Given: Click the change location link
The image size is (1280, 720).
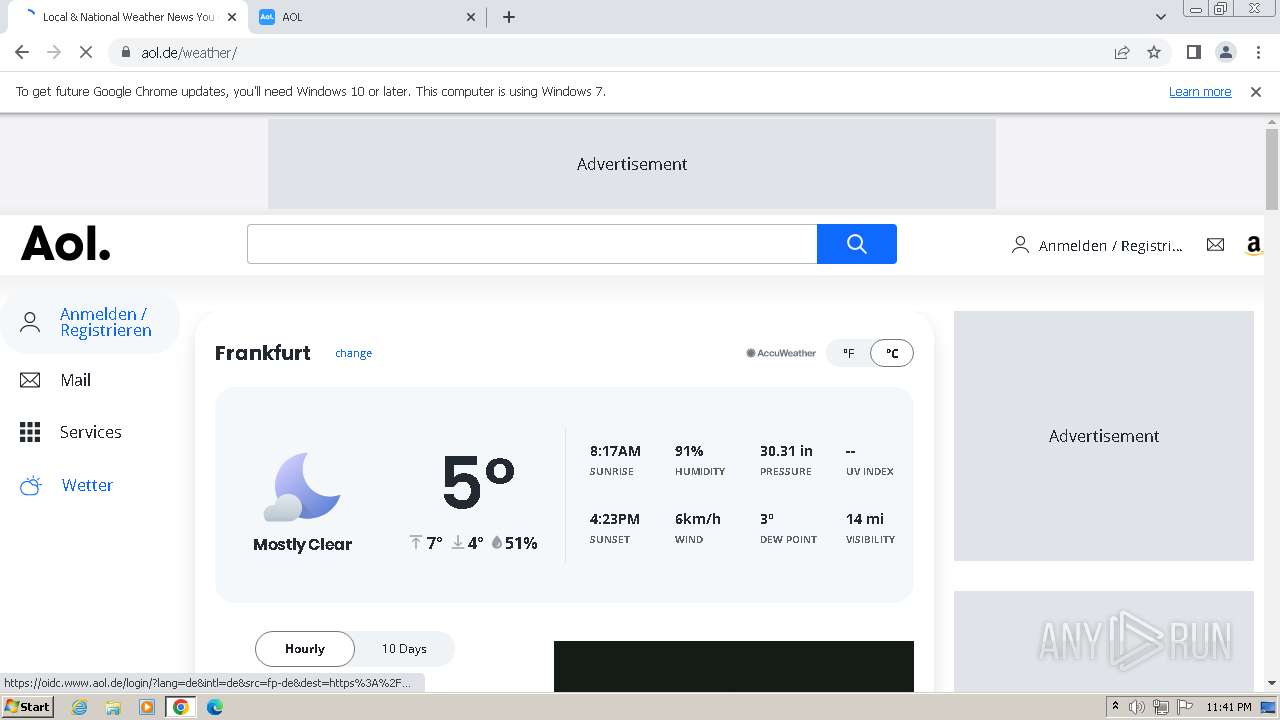Looking at the screenshot, I should pyautogui.click(x=353, y=353).
